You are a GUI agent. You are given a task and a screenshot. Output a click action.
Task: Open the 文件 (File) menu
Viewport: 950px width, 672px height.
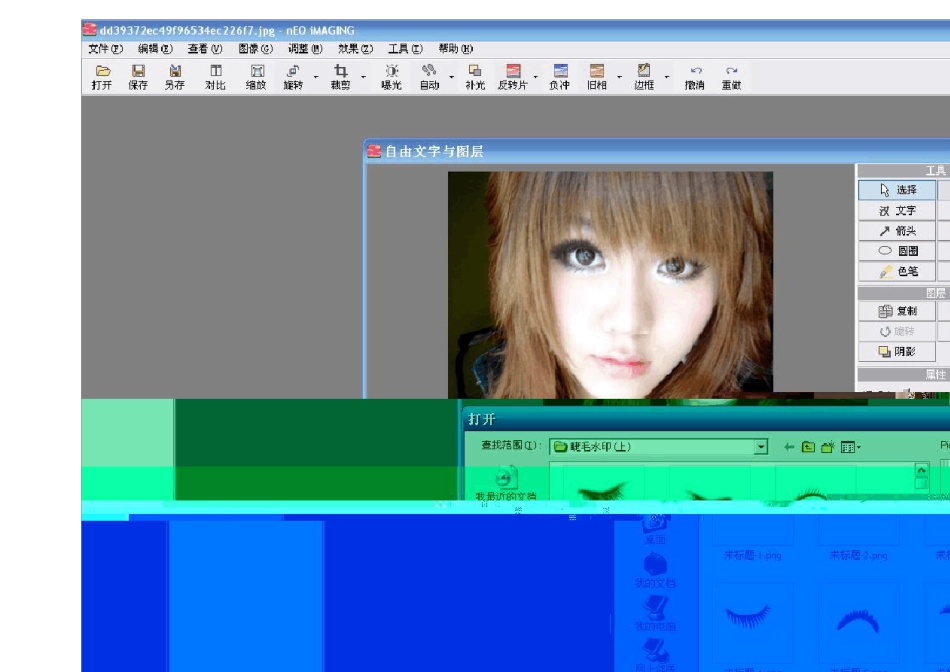tap(105, 48)
